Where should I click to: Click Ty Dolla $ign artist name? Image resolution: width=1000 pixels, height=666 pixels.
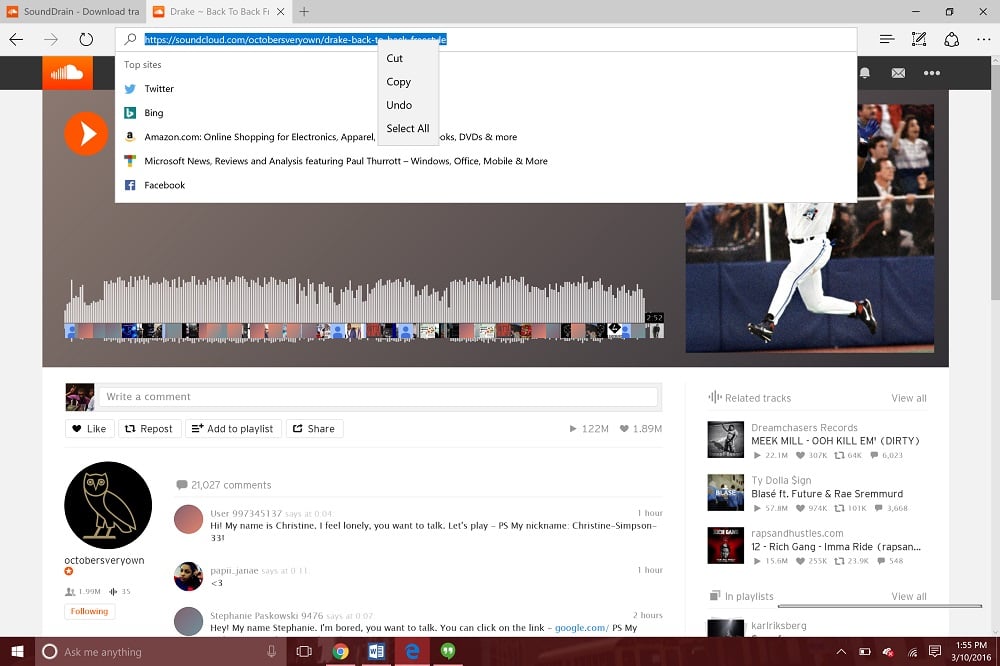[x=781, y=480]
